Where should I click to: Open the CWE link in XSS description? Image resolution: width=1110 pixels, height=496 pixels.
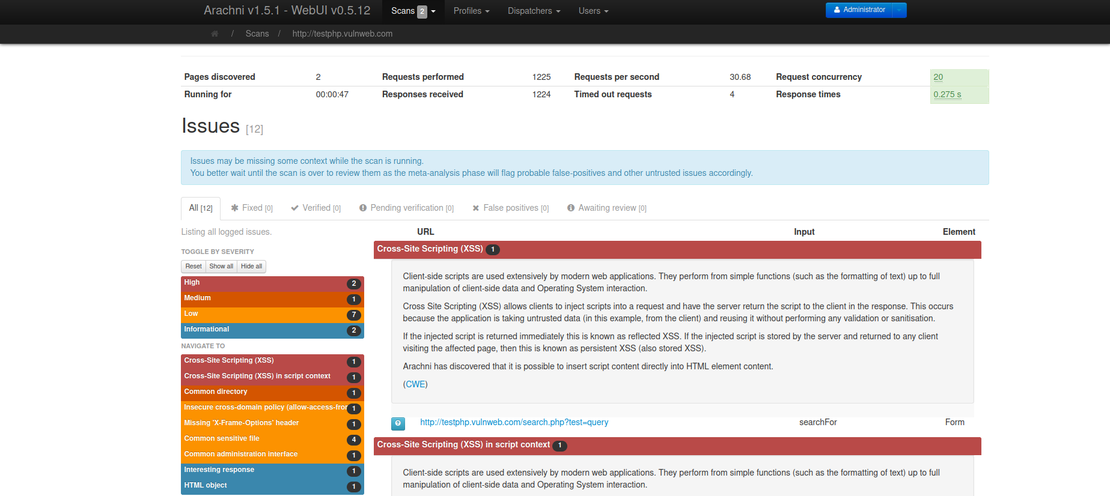pos(414,384)
